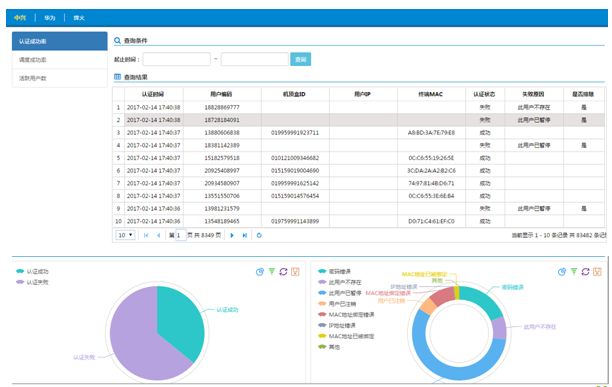Select 活跃用户数 in the sidebar
This screenshot has height=387, width=612.
[60, 78]
